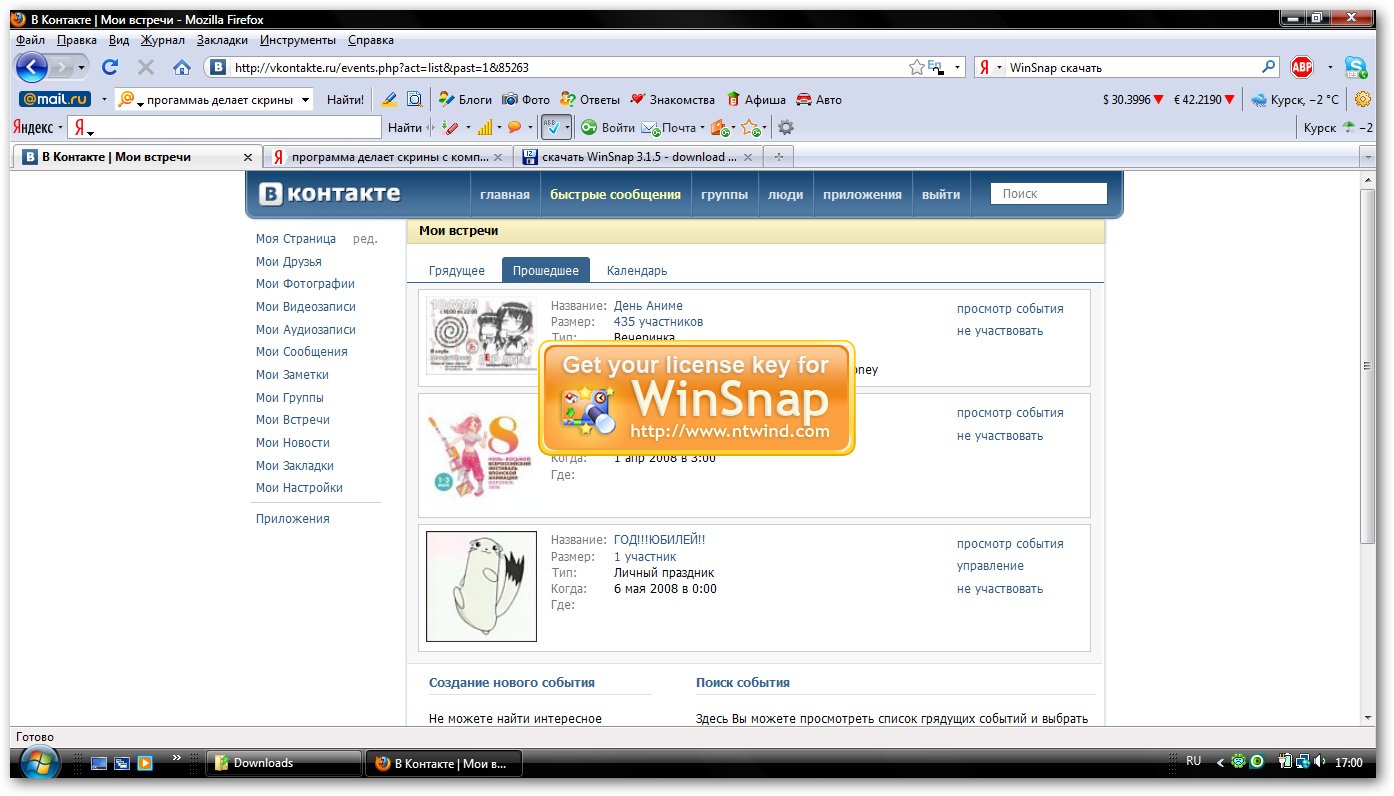Open Mail.ru Photo (Фото) toolbar button
Image resolution: width=1394 pixels, height=796 pixels.
click(x=526, y=99)
